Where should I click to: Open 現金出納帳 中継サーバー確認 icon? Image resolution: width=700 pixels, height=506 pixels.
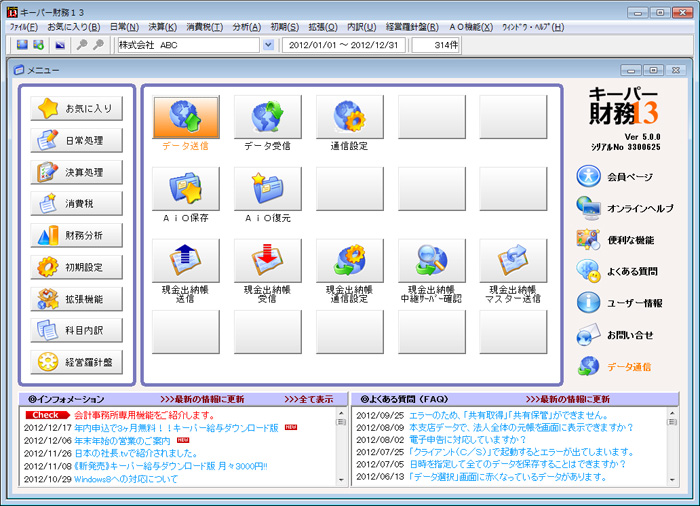pyautogui.click(x=432, y=261)
